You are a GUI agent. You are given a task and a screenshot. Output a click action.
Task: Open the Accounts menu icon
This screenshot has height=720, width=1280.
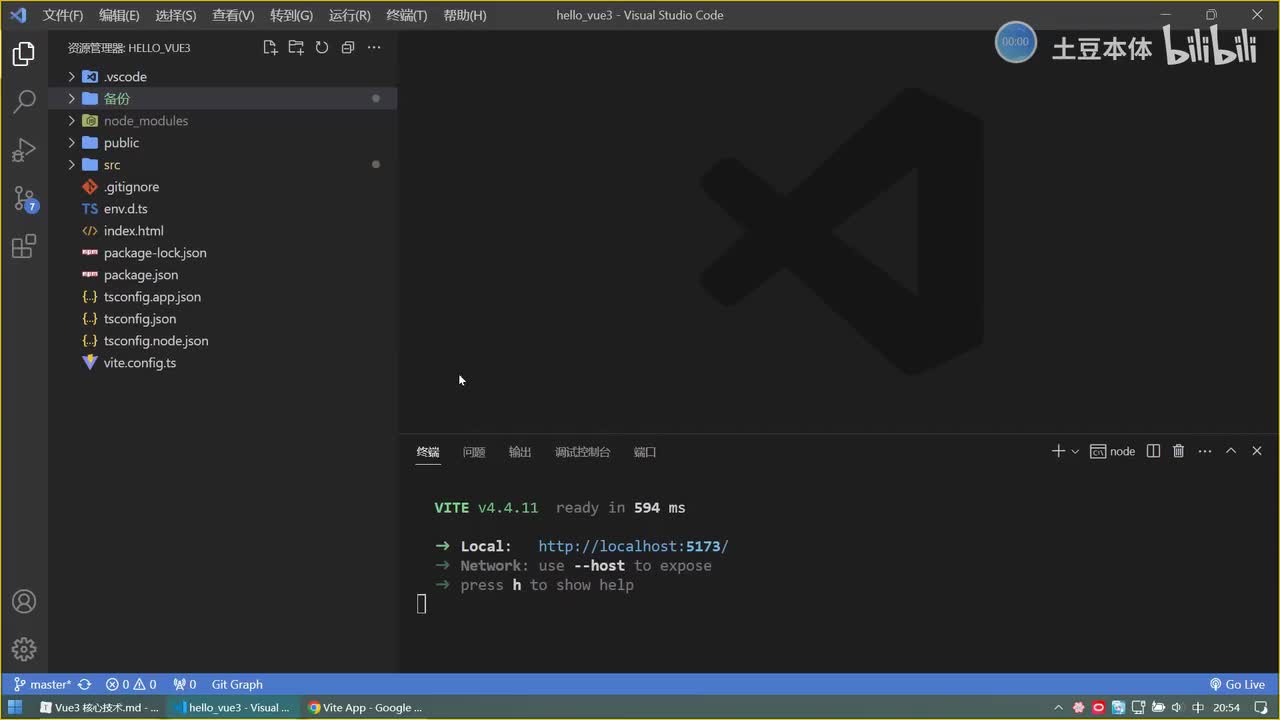pos(24,602)
